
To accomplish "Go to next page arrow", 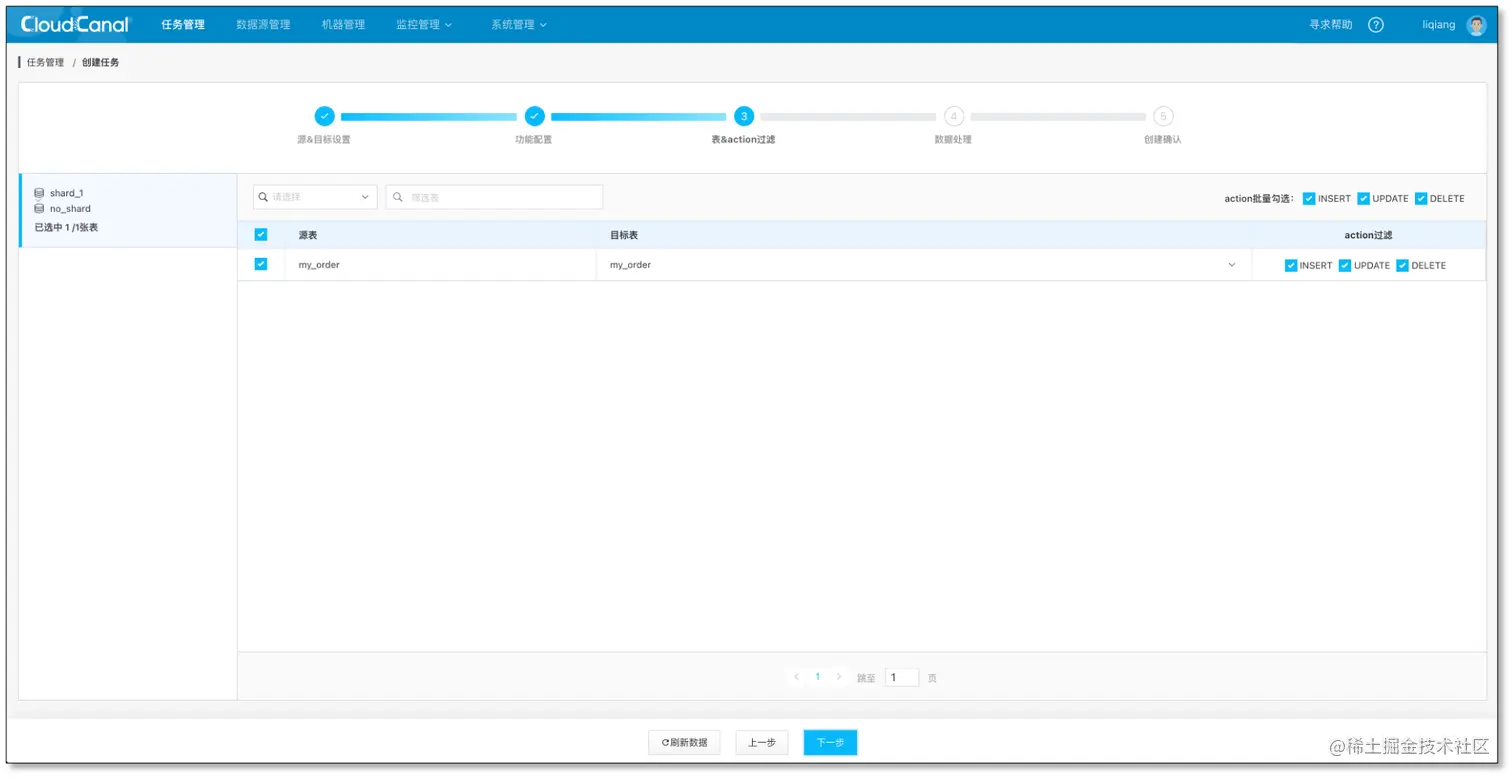I will click(x=838, y=677).
